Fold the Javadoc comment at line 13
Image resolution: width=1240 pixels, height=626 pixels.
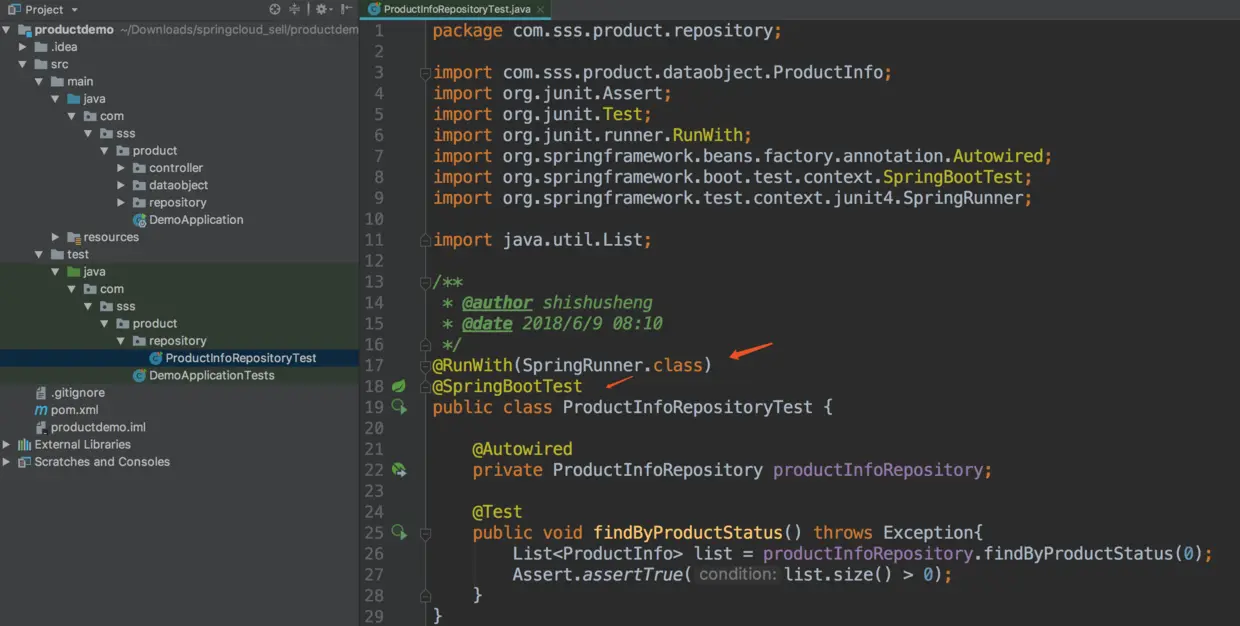[x=425, y=283]
